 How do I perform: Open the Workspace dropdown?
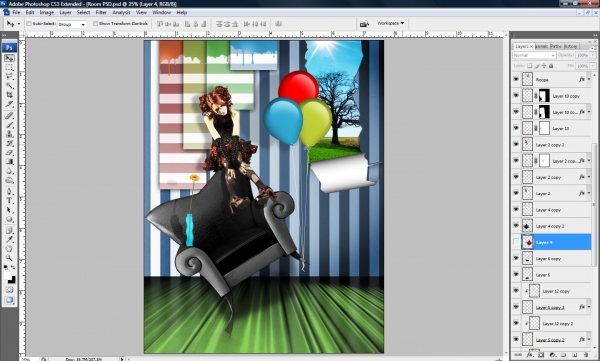(390, 23)
